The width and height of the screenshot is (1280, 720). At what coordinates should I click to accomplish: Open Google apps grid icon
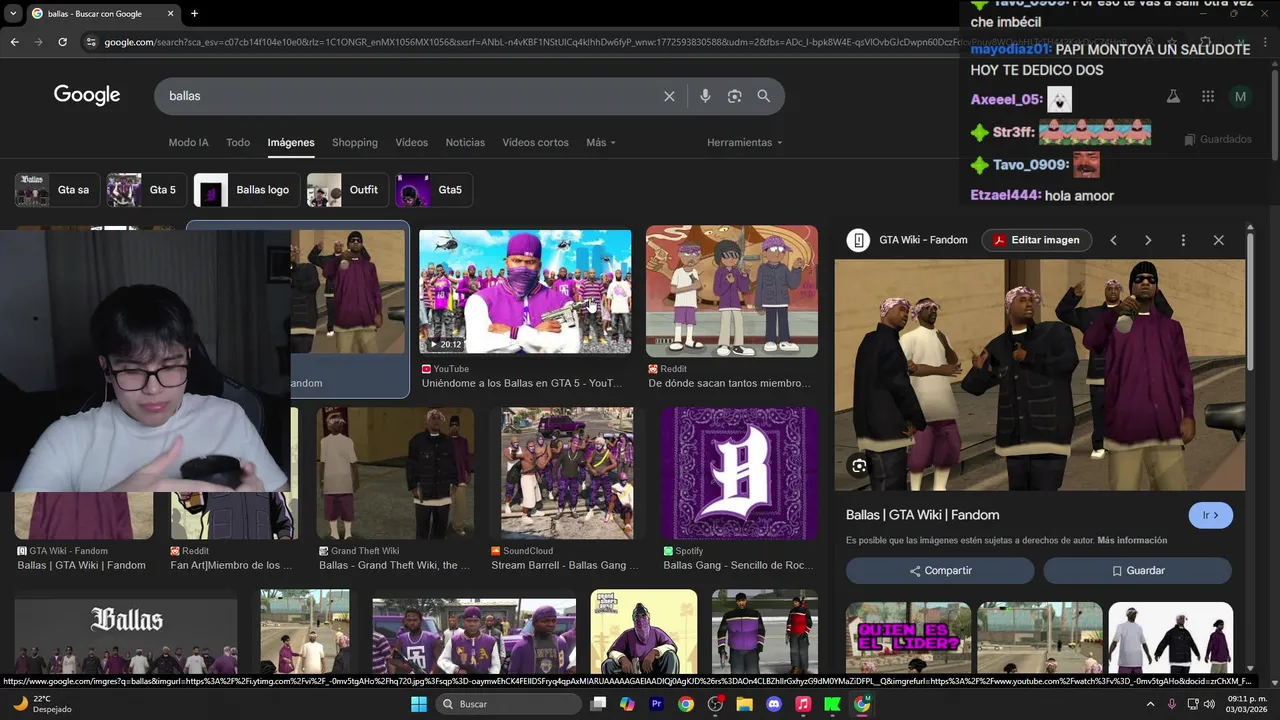[1208, 96]
